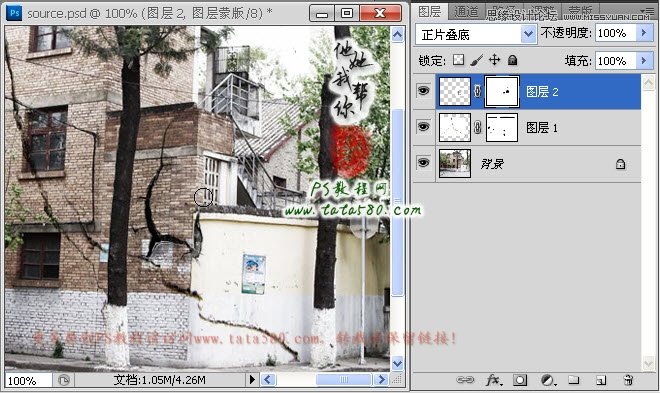
Task: Create a new layer icon
Action: coord(601,380)
